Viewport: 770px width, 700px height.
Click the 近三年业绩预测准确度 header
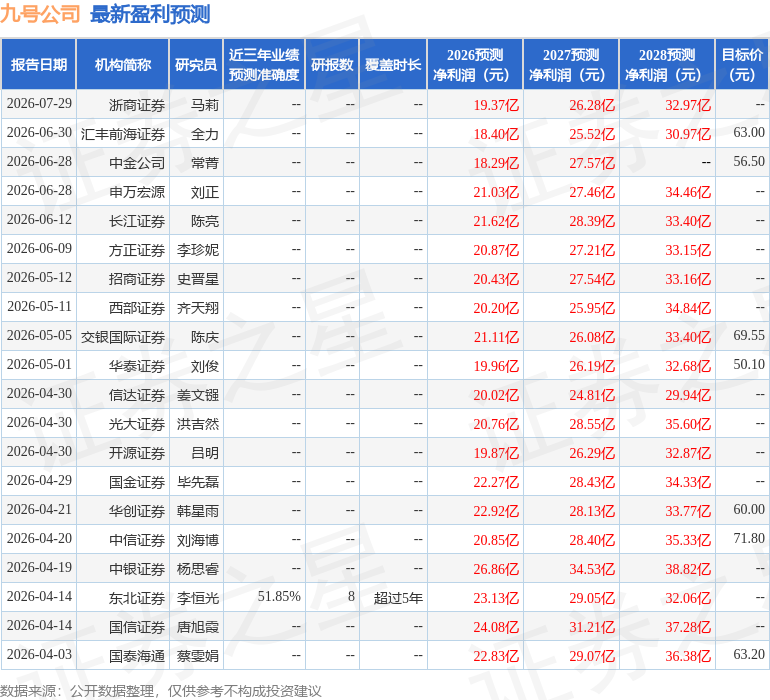pos(264,64)
